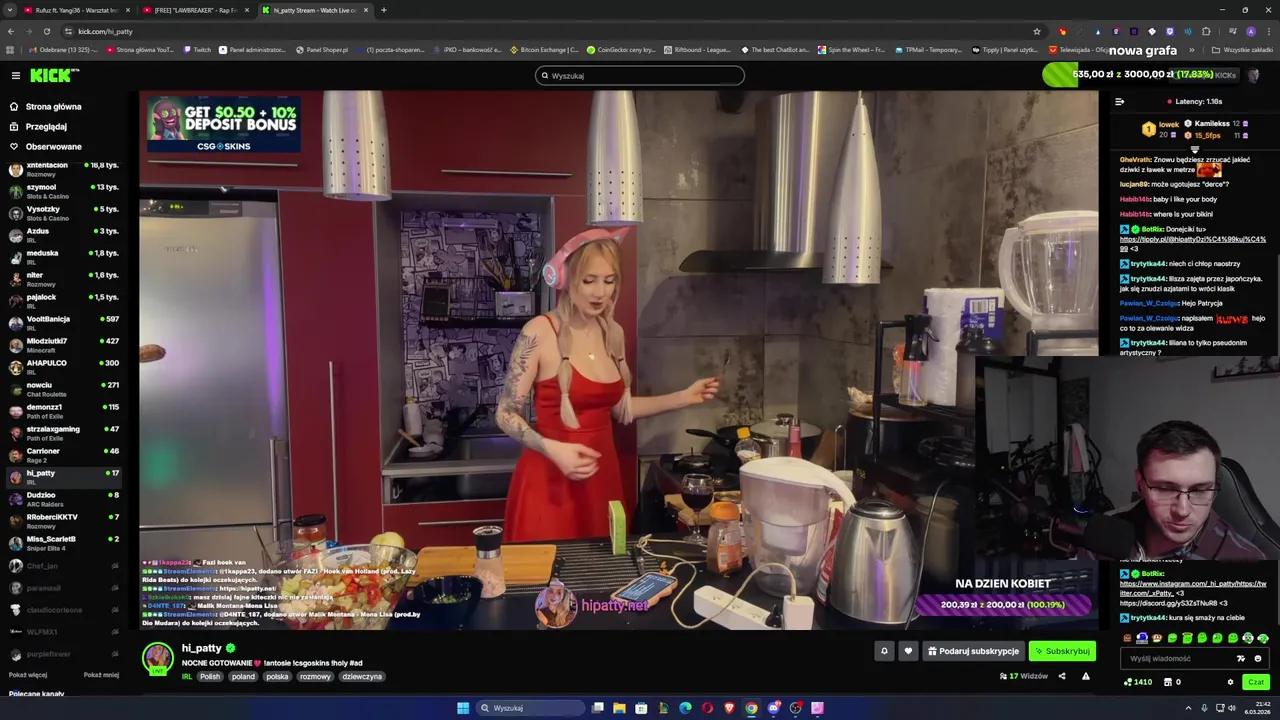Send message with green Czat button
The width and height of the screenshot is (1280, 720).
pyautogui.click(x=1256, y=682)
